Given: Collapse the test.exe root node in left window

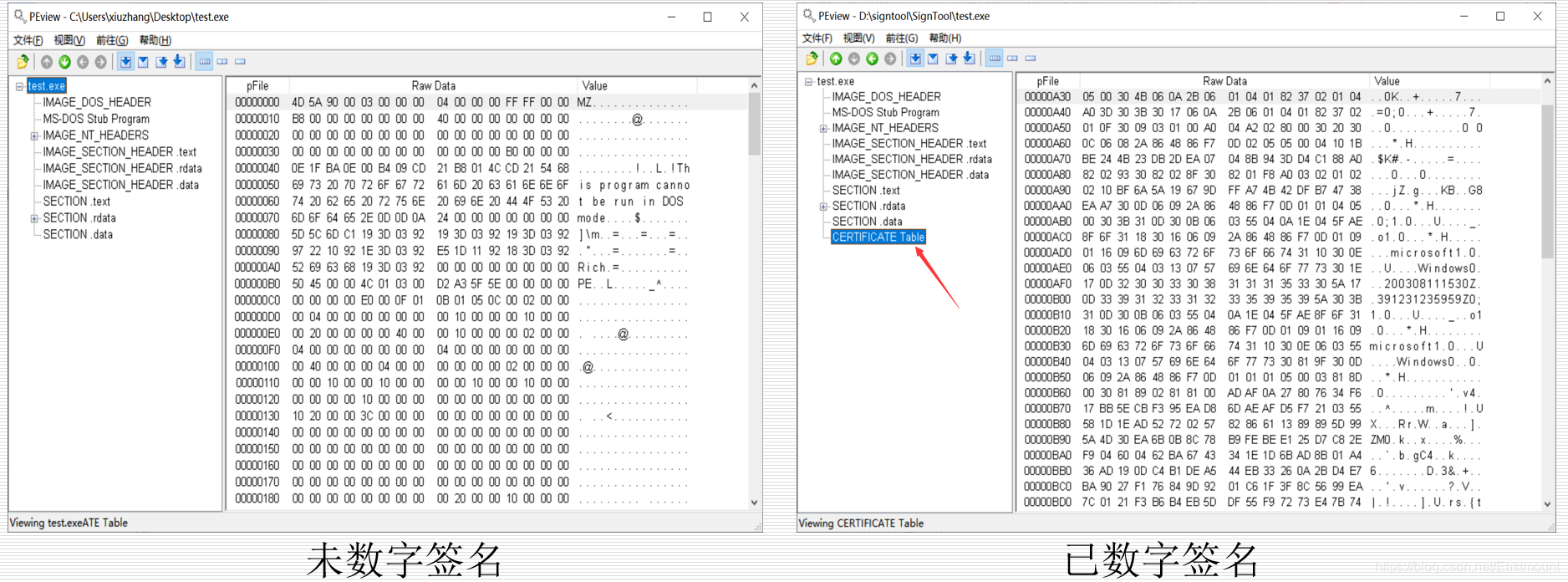Looking at the screenshot, I should pos(19,86).
